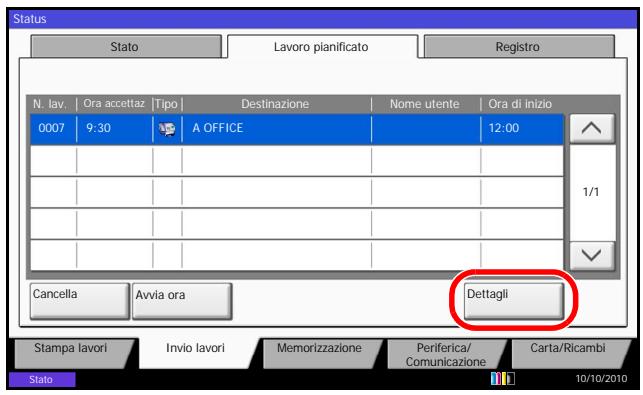643x395 pixels.
Task: Open the Memorizzazione tab
Action: tap(319, 353)
